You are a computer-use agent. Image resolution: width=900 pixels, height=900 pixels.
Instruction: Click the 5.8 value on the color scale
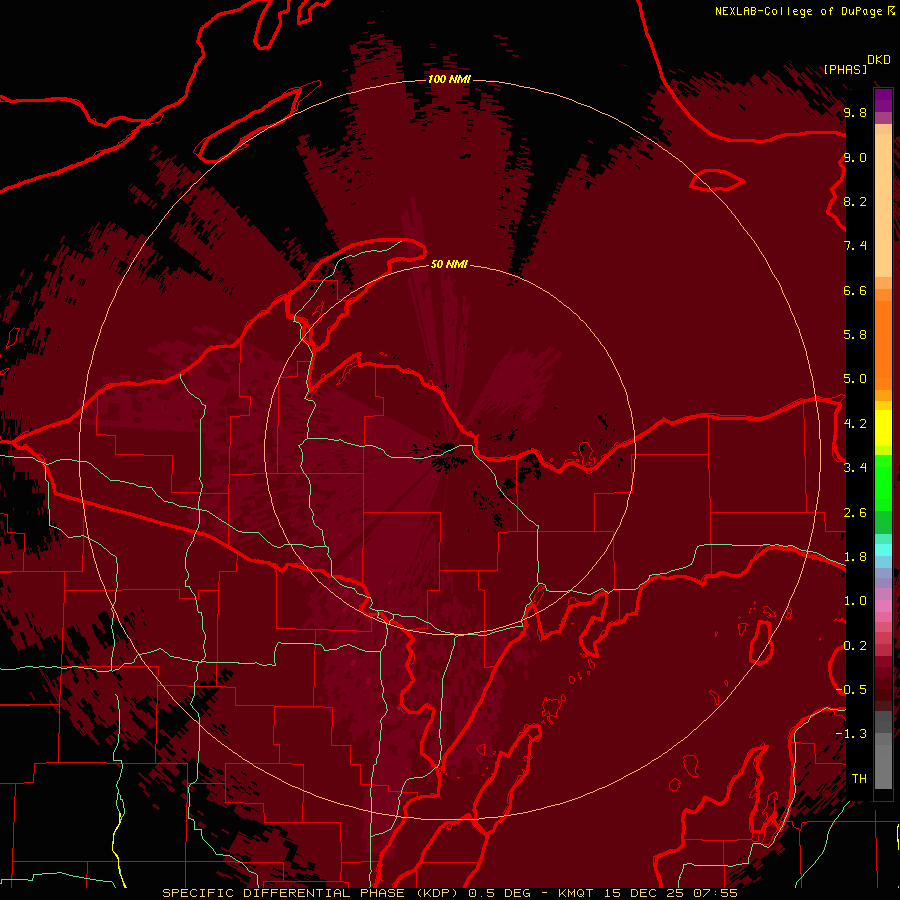(x=855, y=335)
